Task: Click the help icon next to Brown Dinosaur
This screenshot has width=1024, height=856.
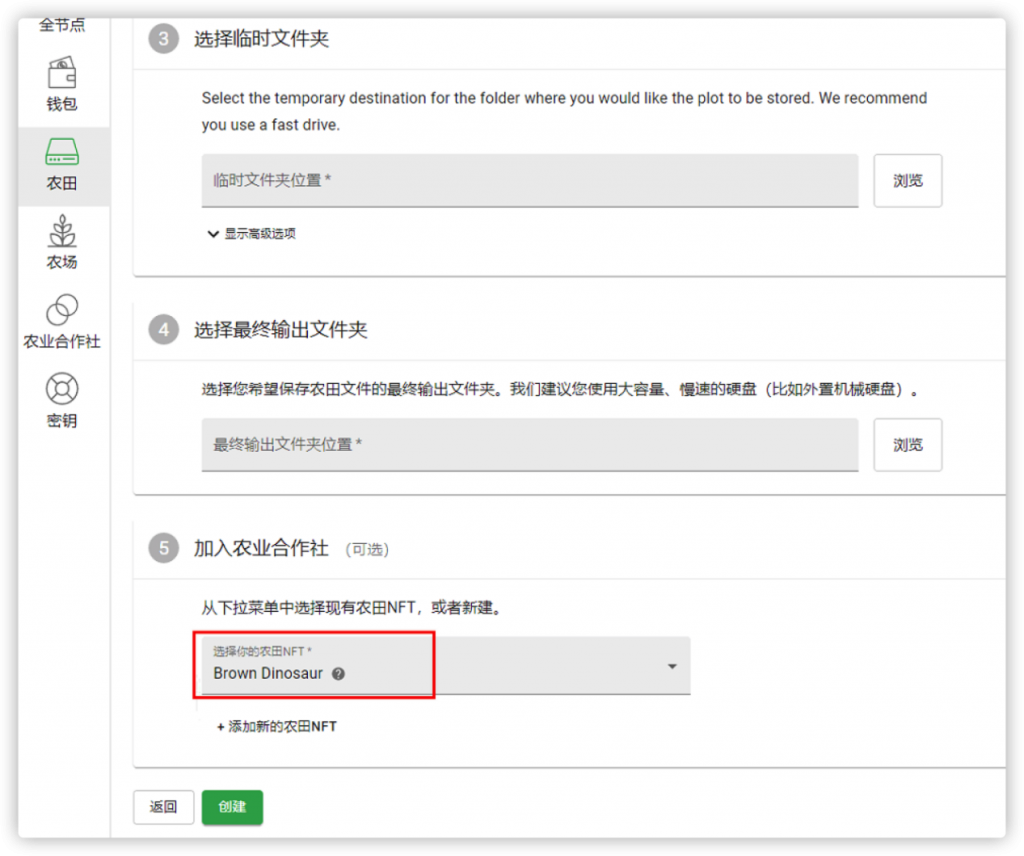Action: pyautogui.click(x=338, y=674)
